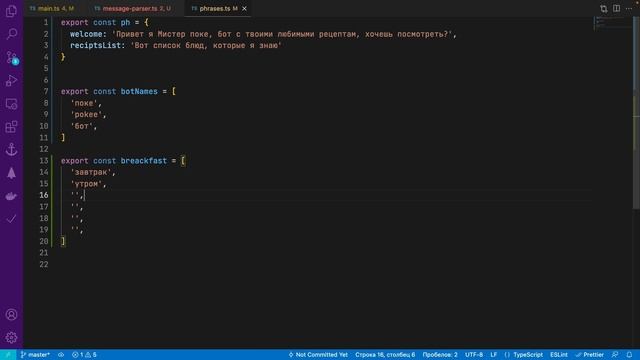This screenshot has height=360, width=640.
Task: Click Not Committed Yet blame status
Action: tap(318, 355)
